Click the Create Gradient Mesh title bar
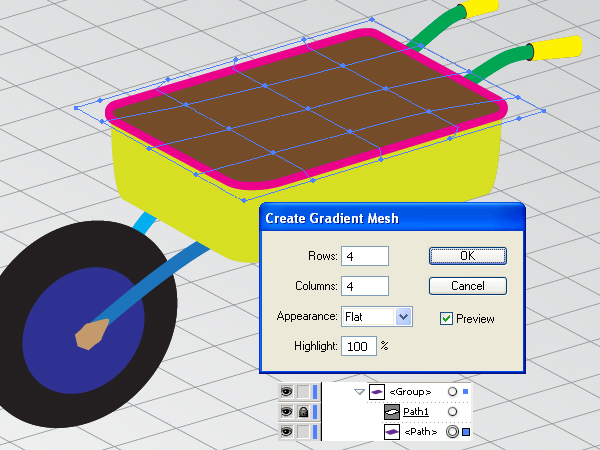Screen dimensions: 600x450 (392, 218)
